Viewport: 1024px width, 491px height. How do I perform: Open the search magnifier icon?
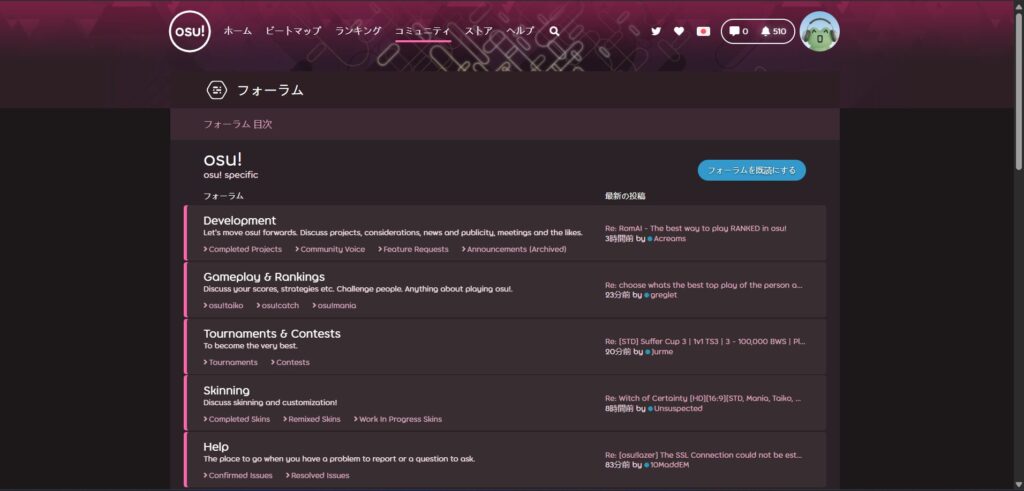coord(554,31)
